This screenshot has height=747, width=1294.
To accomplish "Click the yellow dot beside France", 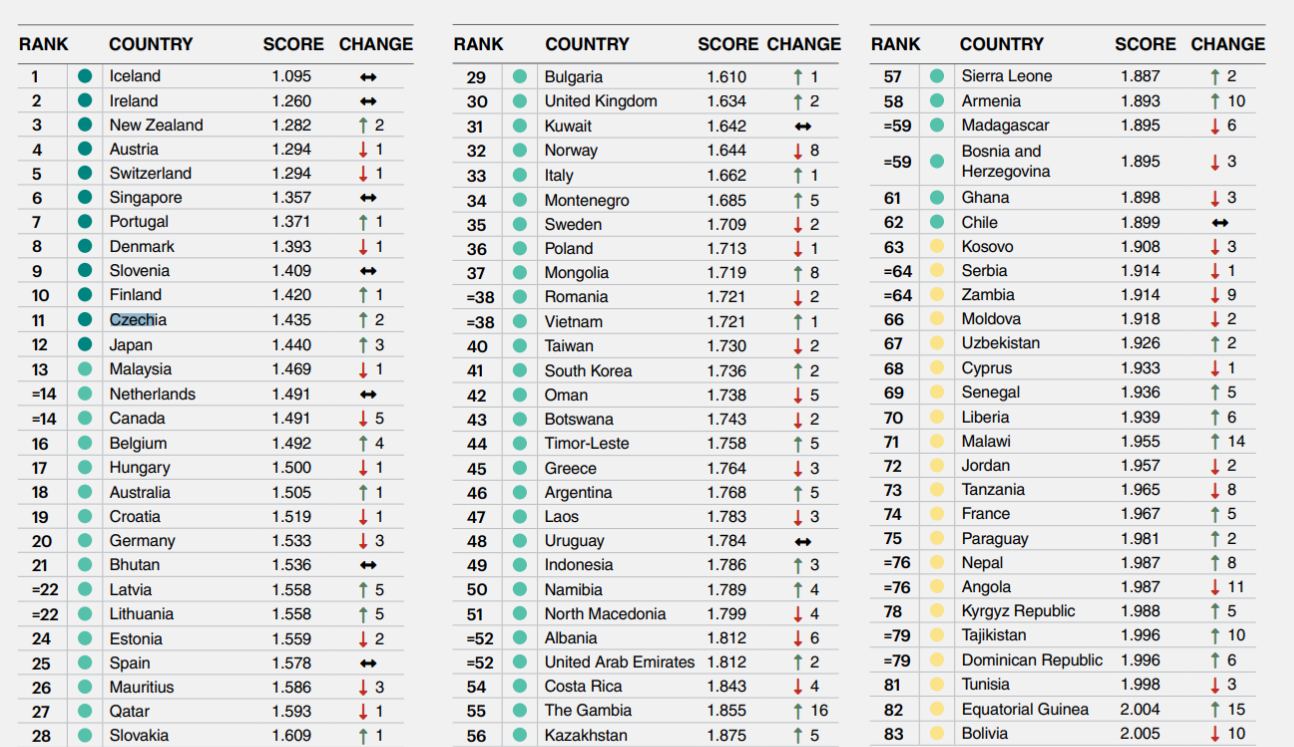I will [x=937, y=514].
